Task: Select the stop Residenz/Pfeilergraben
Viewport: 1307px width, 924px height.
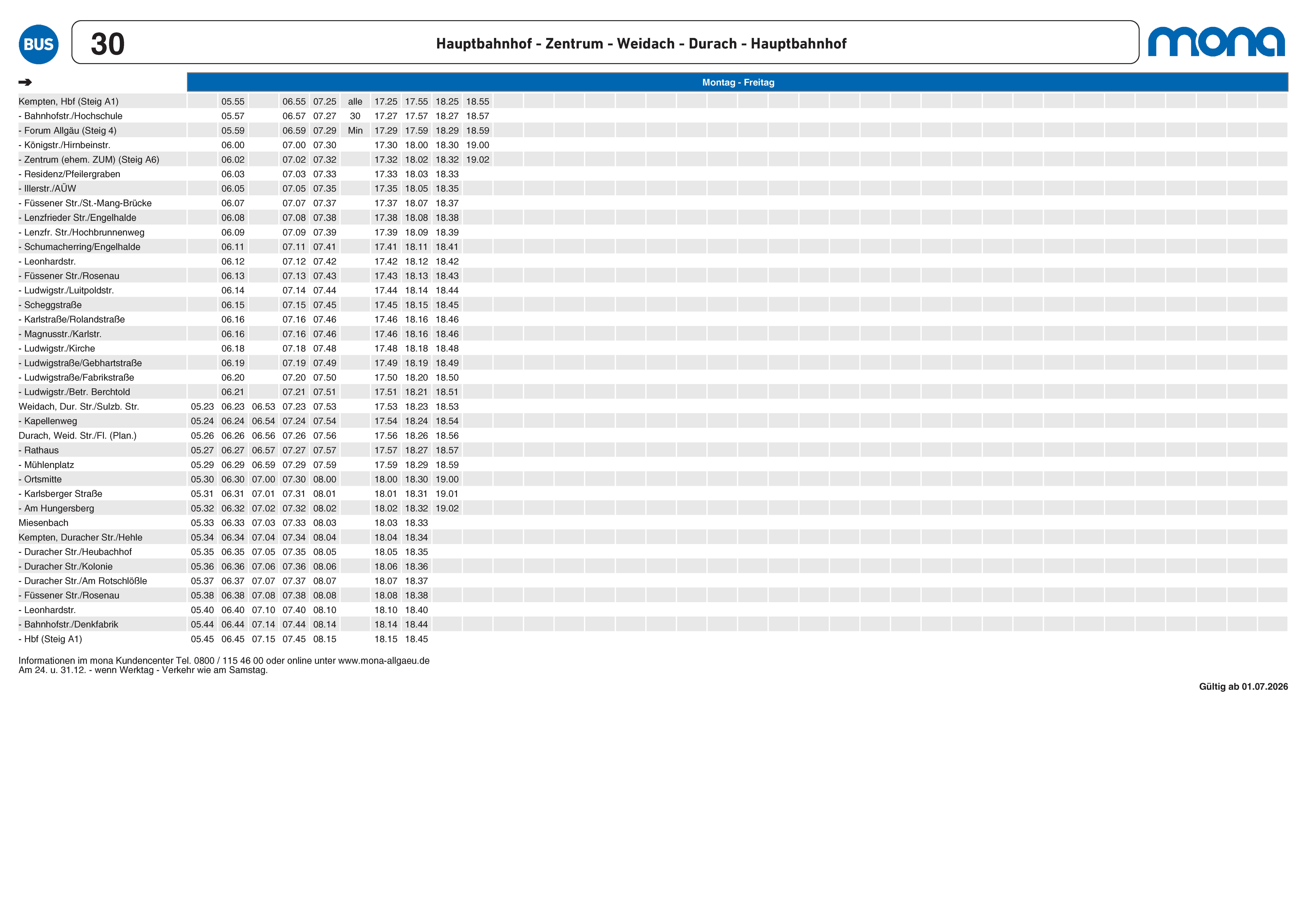Action: tap(69, 174)
